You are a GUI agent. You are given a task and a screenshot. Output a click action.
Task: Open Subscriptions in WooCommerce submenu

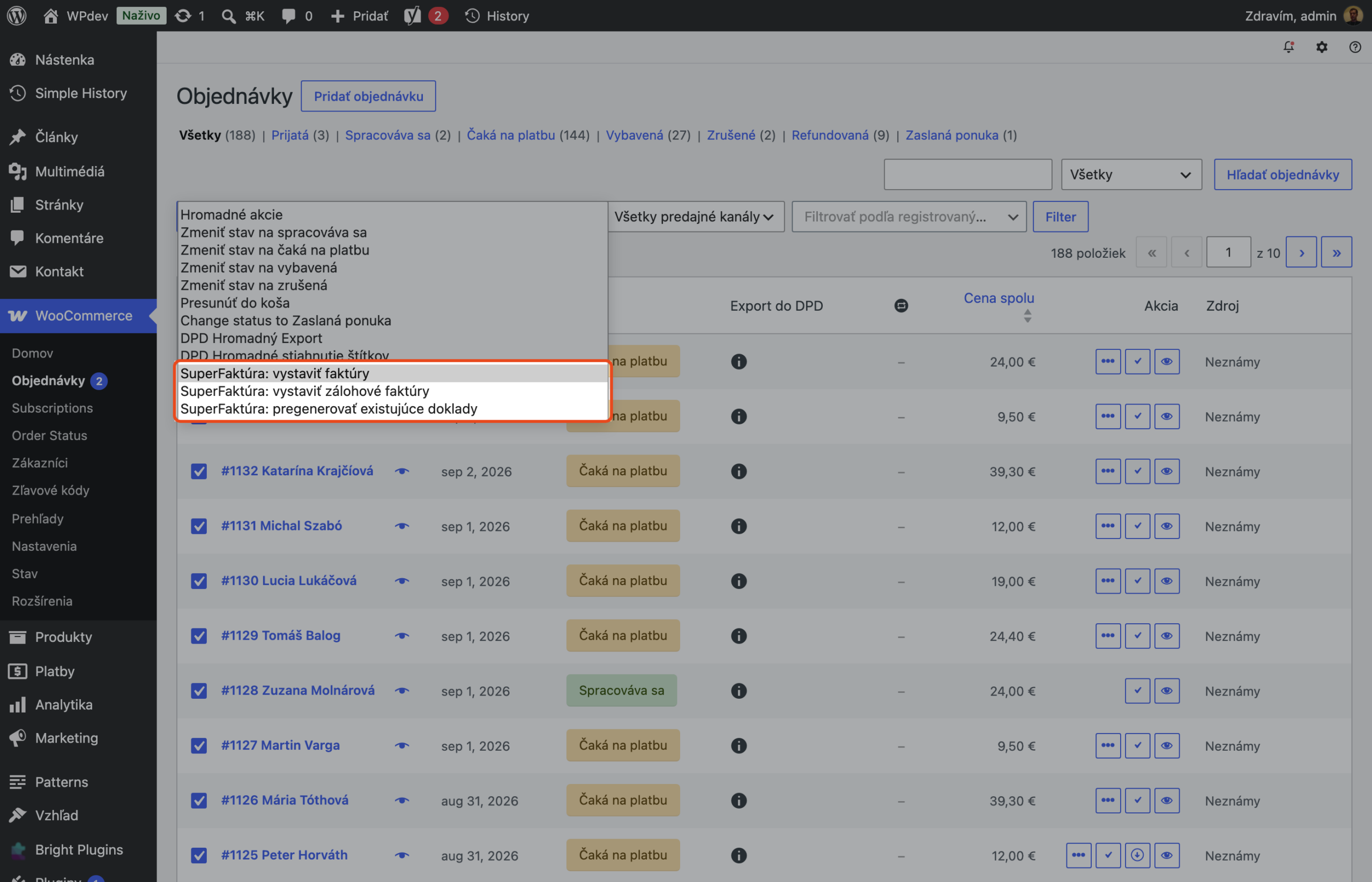(52, 408)
